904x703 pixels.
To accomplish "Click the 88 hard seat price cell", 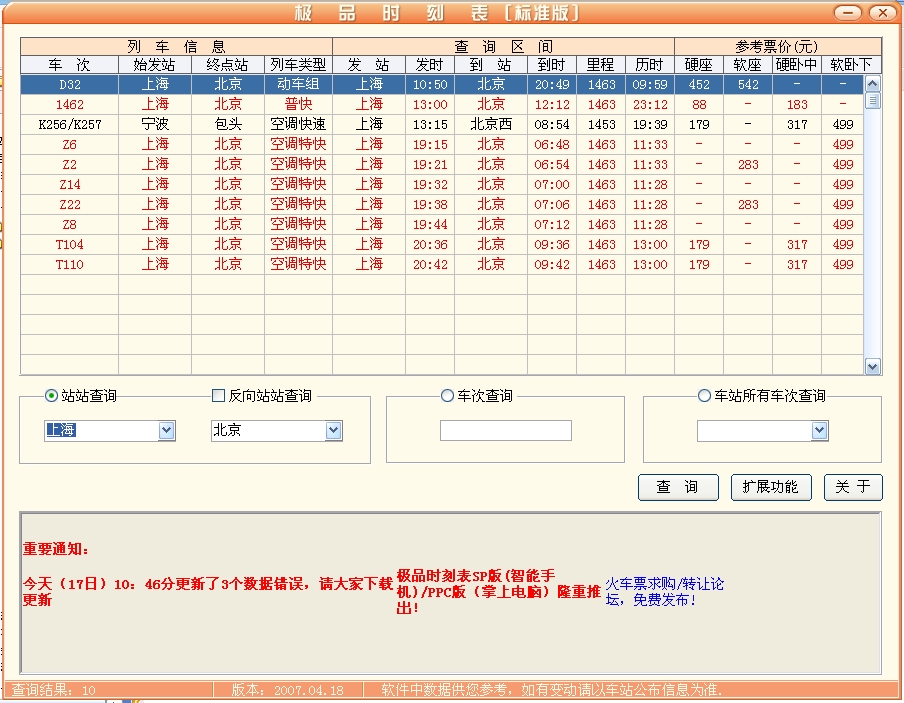I will click(699, 104).
